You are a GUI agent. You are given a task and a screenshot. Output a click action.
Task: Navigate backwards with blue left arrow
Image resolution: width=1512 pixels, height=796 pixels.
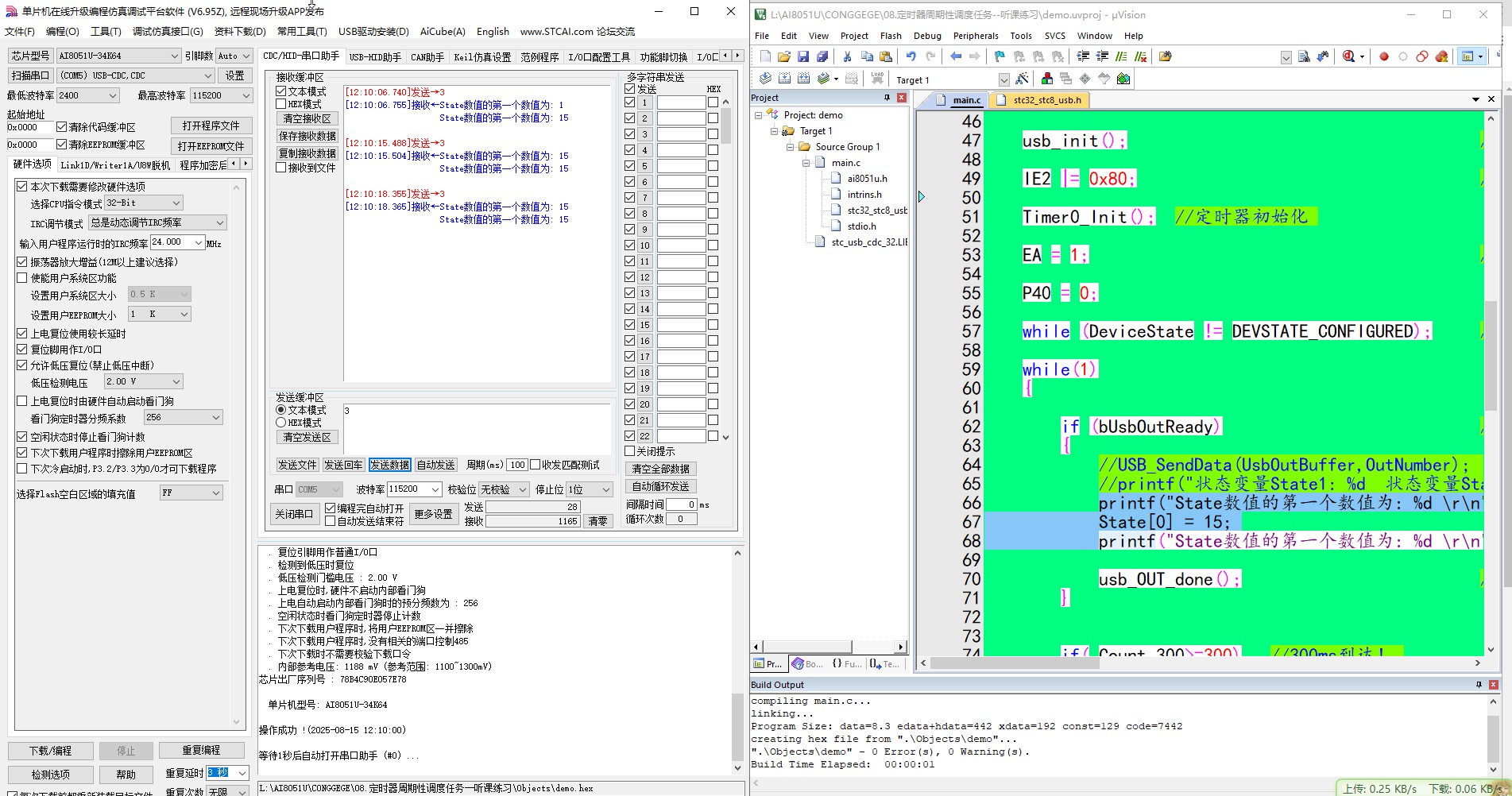click(956, 56)
